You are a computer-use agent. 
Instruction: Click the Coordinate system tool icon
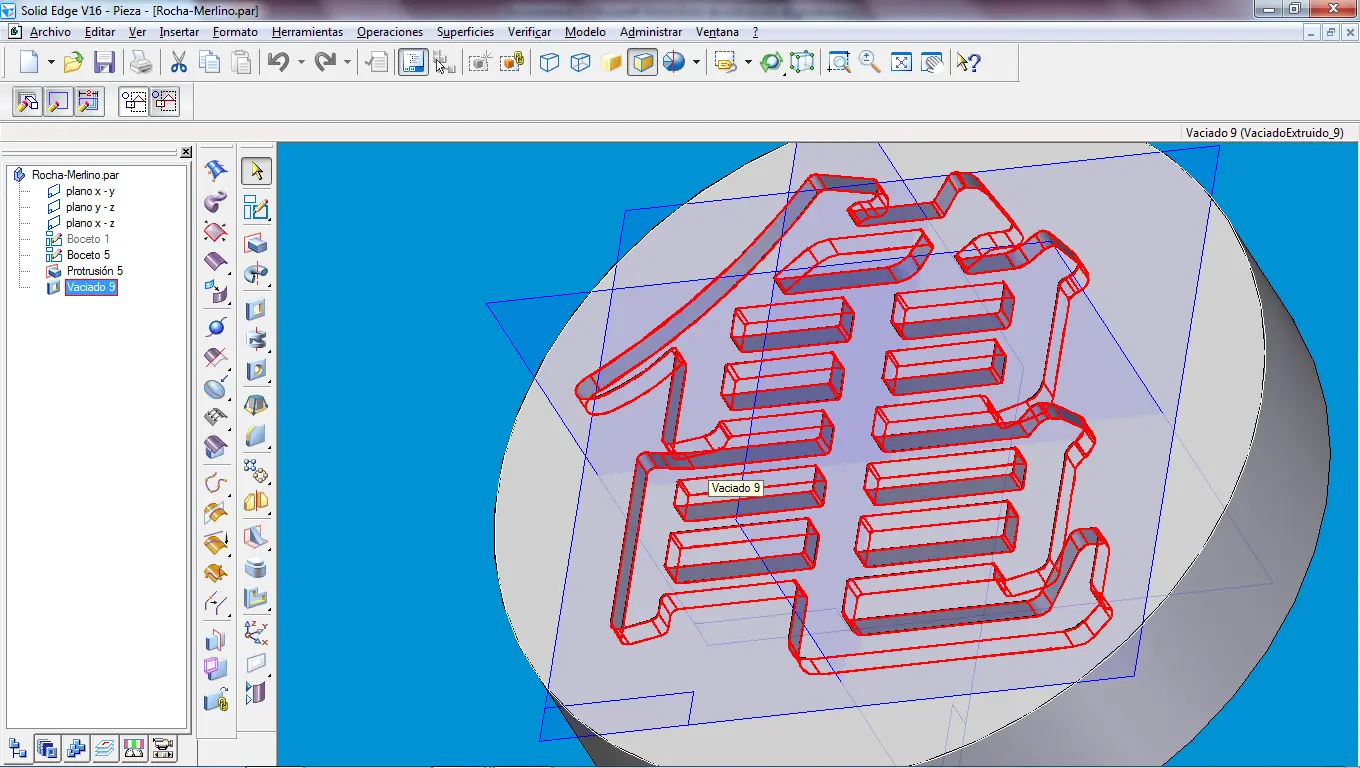click(x=257, y=631)
